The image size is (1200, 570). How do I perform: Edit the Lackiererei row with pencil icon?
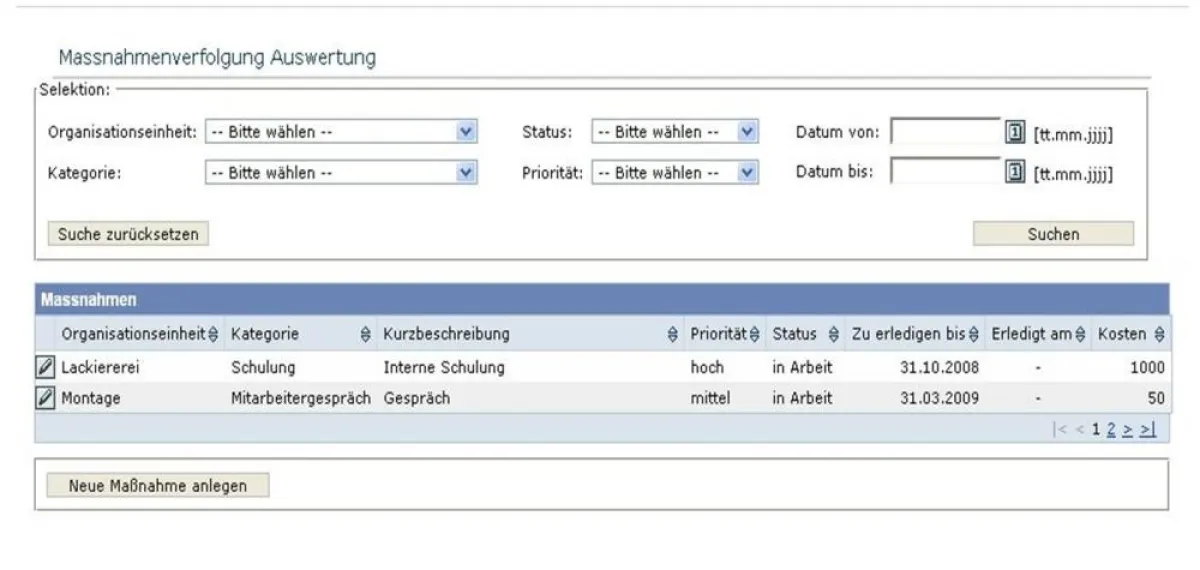(45, 368)
